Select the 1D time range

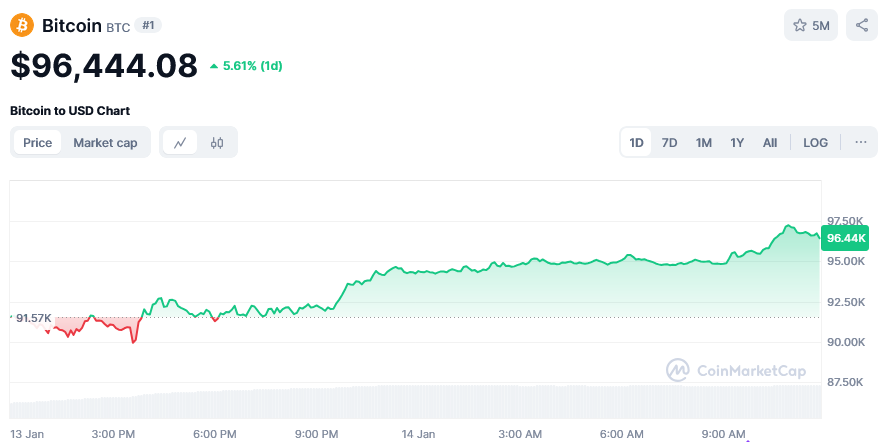pos(636,143)
